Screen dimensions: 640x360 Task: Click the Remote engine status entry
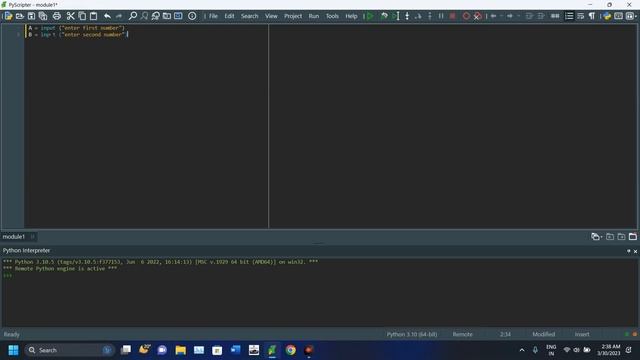pos(462,334)
